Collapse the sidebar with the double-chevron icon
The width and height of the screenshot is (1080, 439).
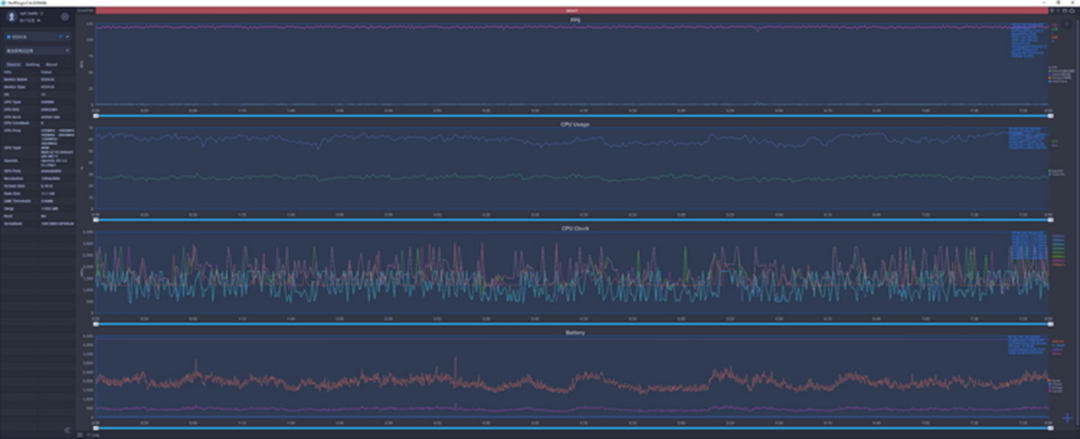pos(68,430)
